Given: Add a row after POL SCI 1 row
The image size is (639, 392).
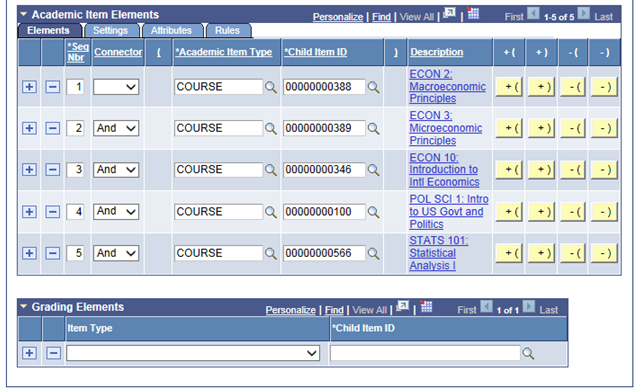Looking at the screenshot, I should click(29, 212).
